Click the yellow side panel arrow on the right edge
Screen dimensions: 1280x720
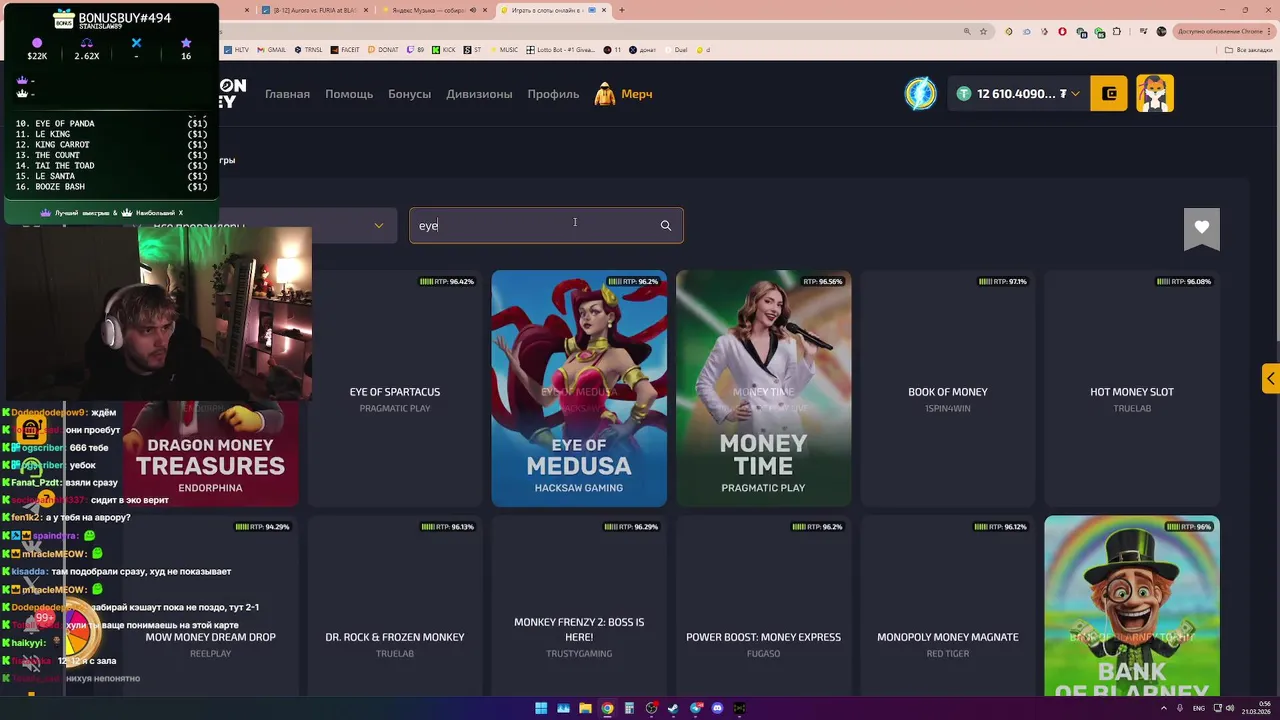pos(1270,378)
